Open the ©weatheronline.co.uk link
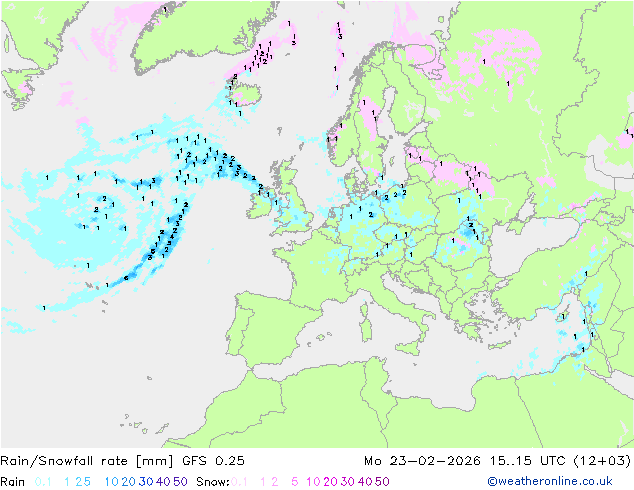Image resolution: width=634 pixels, height=490 pixels. (550, 481)
